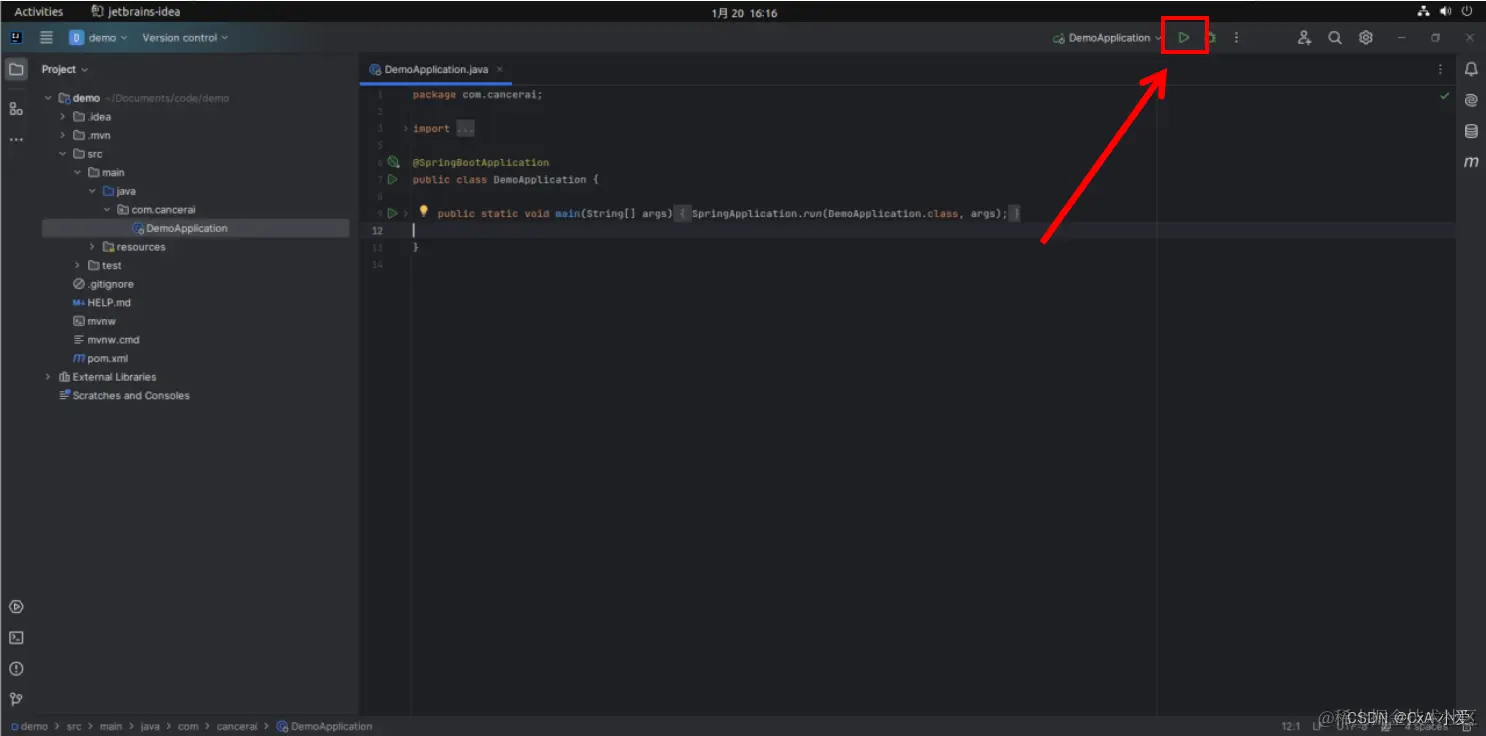This screenshot has height=736, width=1486.
Task: Open the Ubuntu Activities overview
Action: pyautogui.click(x=38, y=12)
